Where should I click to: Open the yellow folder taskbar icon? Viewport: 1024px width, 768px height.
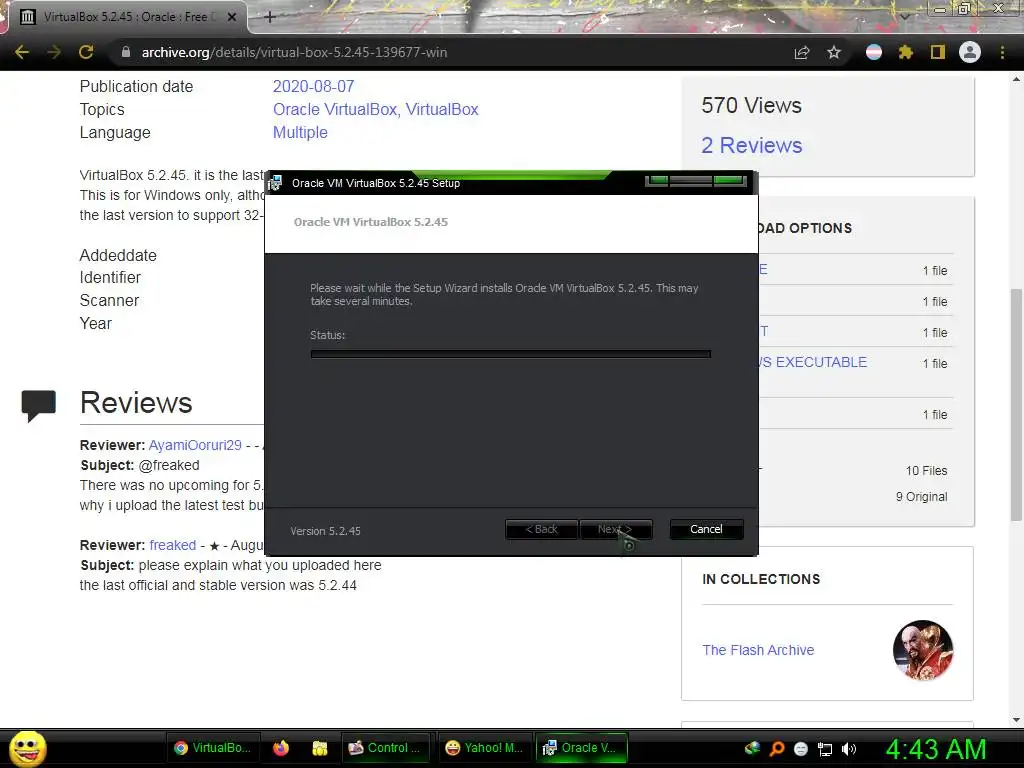(319, 748)
